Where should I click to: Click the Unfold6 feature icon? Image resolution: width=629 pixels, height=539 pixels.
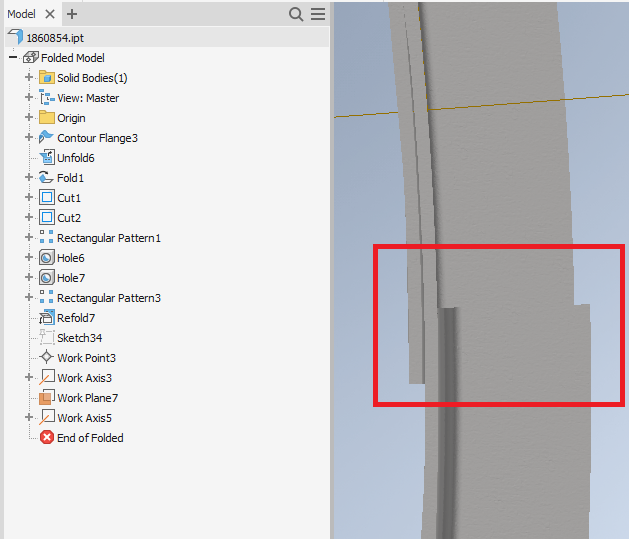pyautogui.click(x=47, y=157)
